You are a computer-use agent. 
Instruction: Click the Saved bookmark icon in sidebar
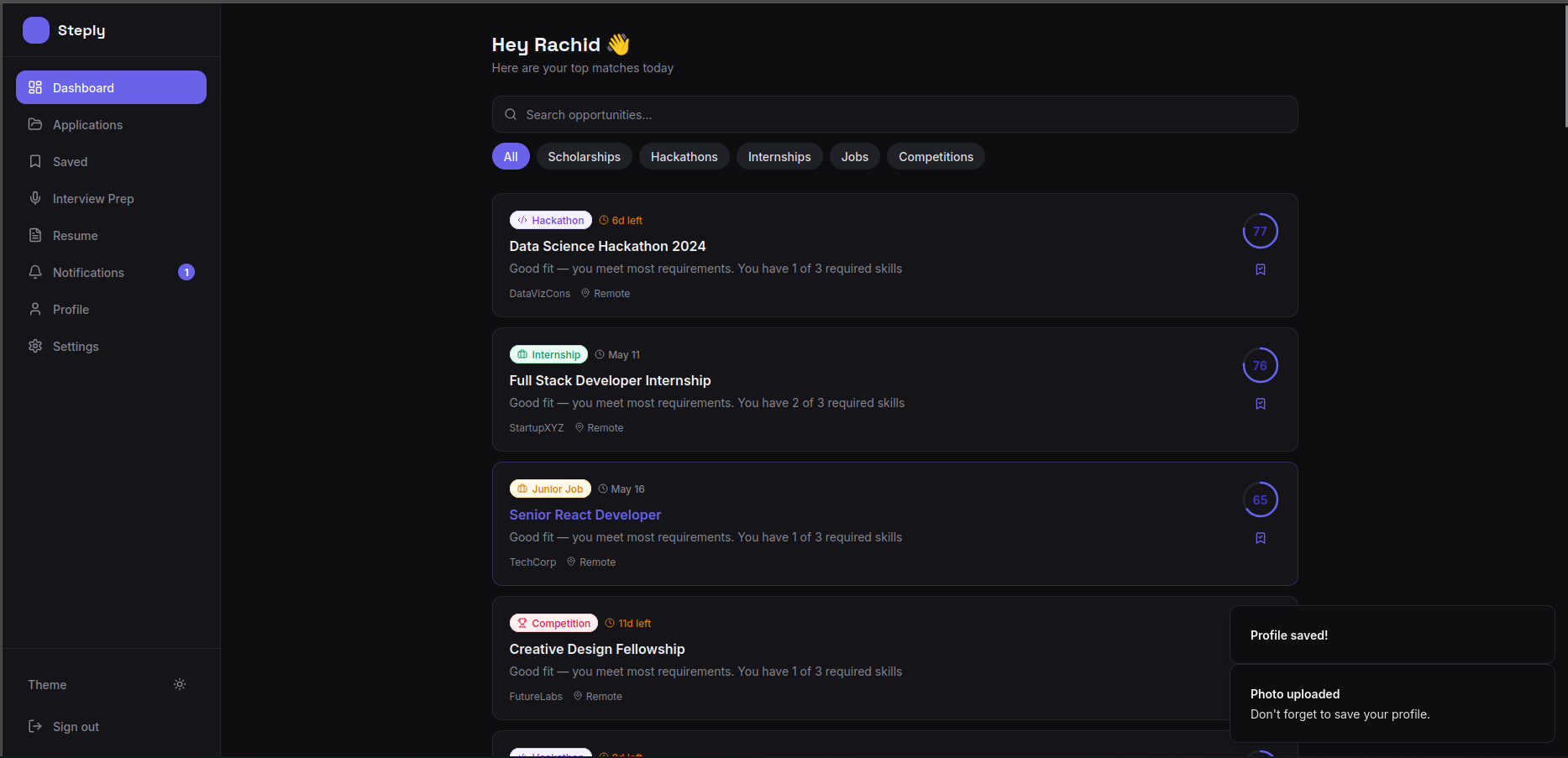point(35,161)
